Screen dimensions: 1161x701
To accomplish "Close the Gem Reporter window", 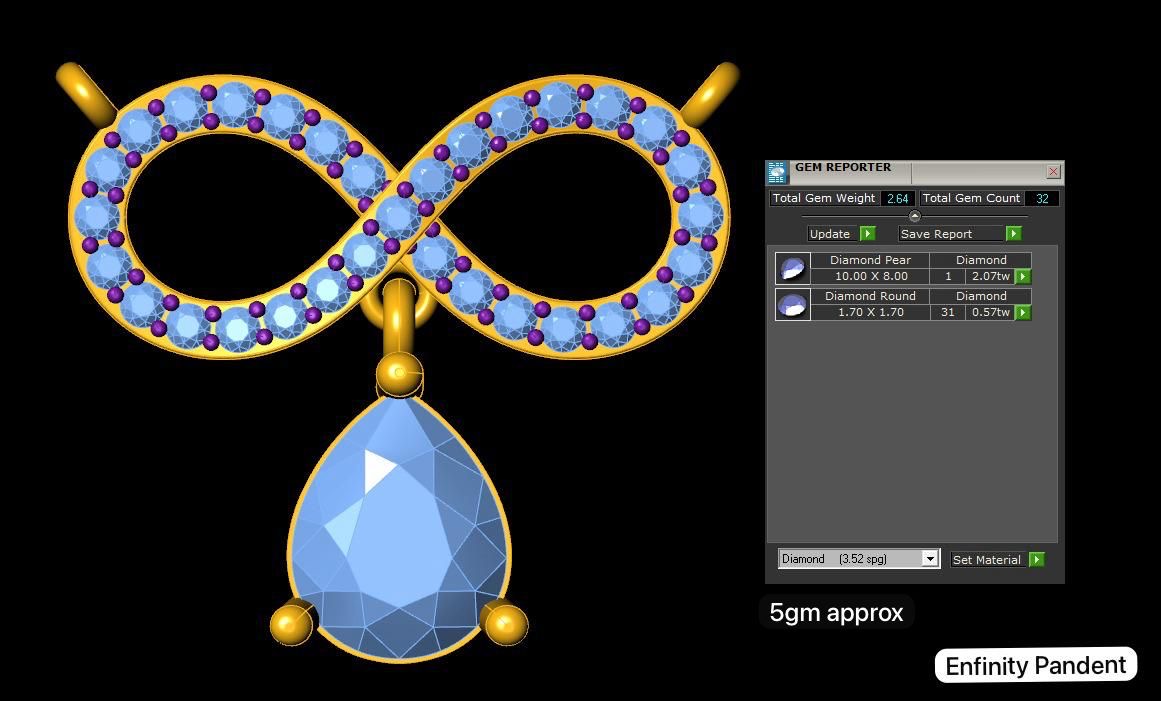I will [x=1052, y=171].
